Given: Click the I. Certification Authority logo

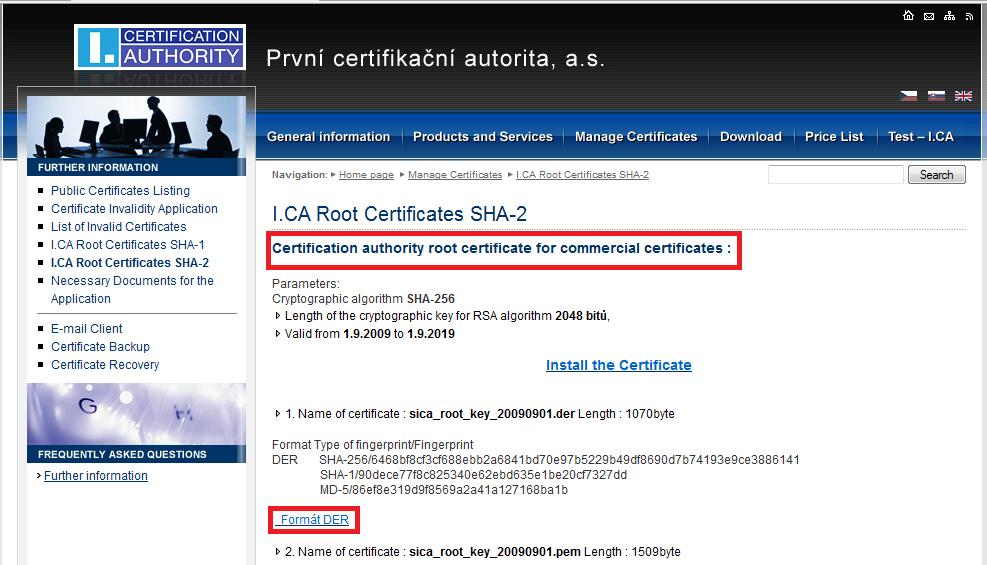Looking at the screenshot, I should [x=160, y=47].
